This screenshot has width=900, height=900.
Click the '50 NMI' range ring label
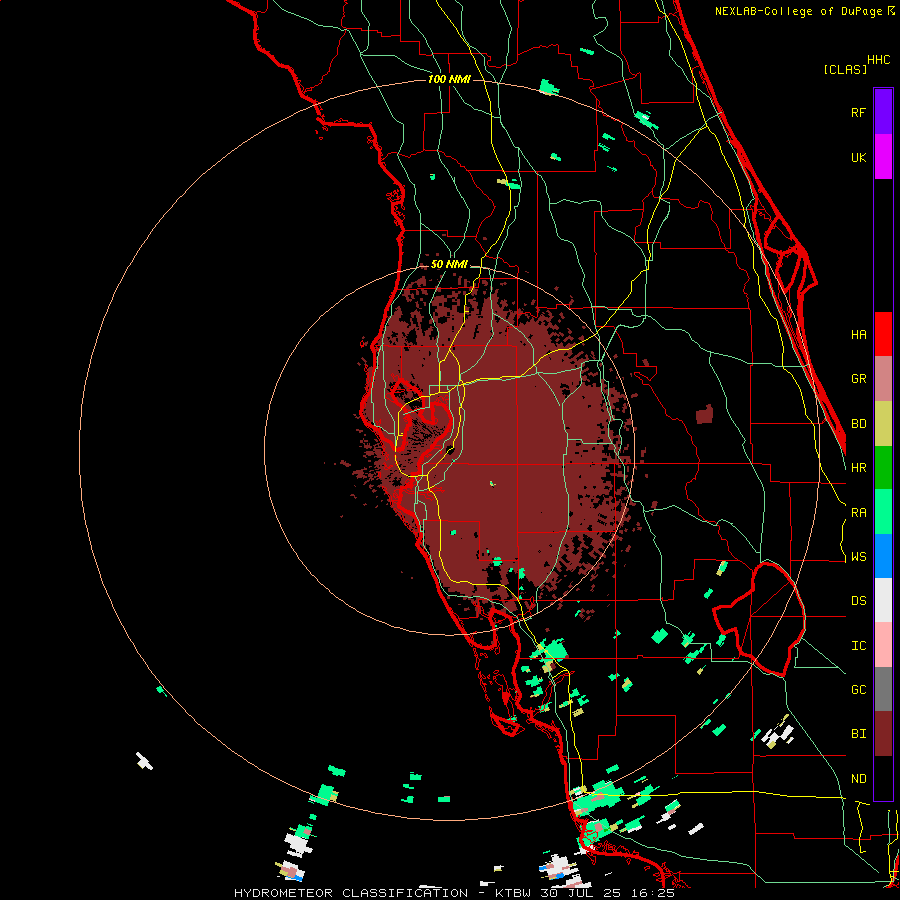449,265
